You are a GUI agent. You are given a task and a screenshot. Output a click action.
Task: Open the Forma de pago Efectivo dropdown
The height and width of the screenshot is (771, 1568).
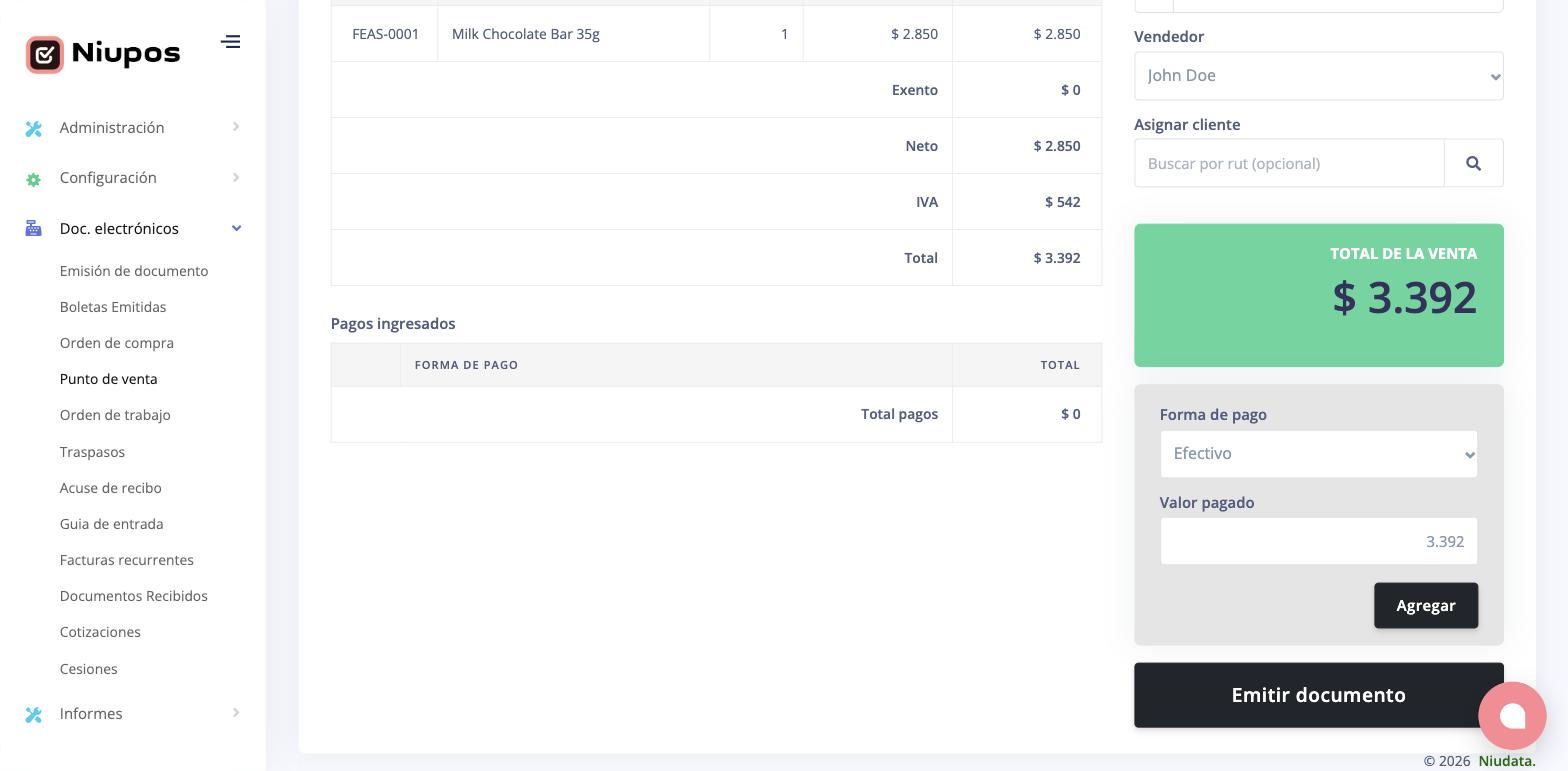click(1319, 454)
